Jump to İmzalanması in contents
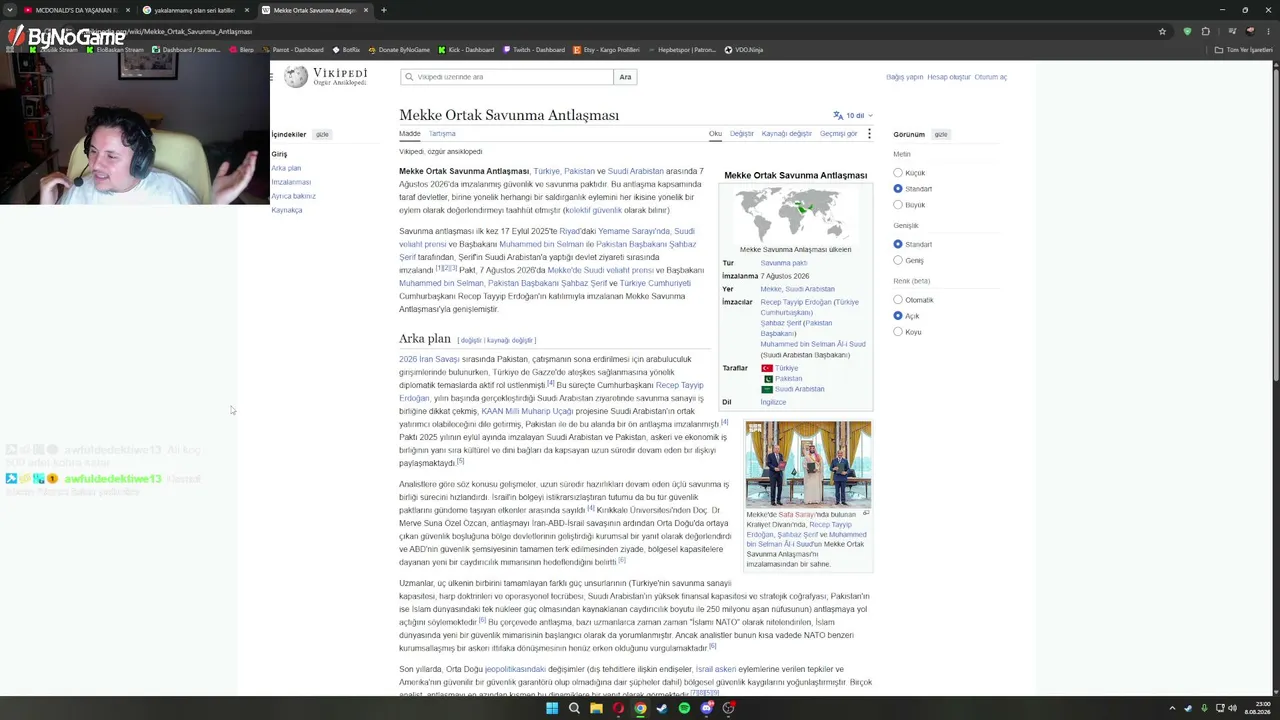The height and width of the screenshot is (720, 1280). point(291,182)
